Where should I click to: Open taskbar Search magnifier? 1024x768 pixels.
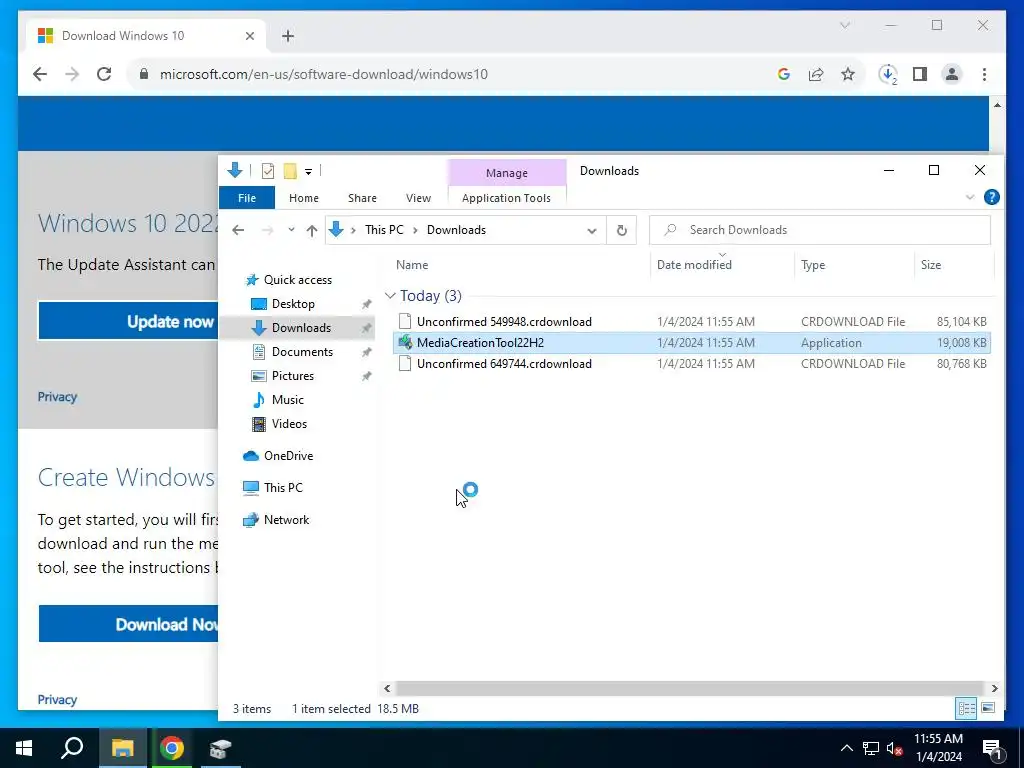[72, 748]
